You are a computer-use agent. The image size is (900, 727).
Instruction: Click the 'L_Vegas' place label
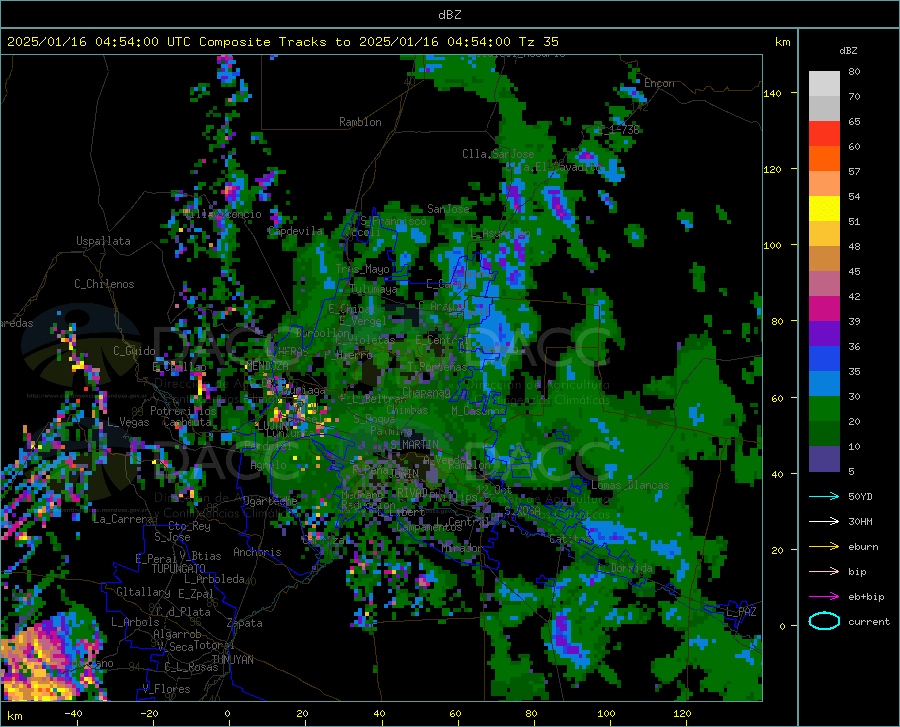[x=128, y=422]
